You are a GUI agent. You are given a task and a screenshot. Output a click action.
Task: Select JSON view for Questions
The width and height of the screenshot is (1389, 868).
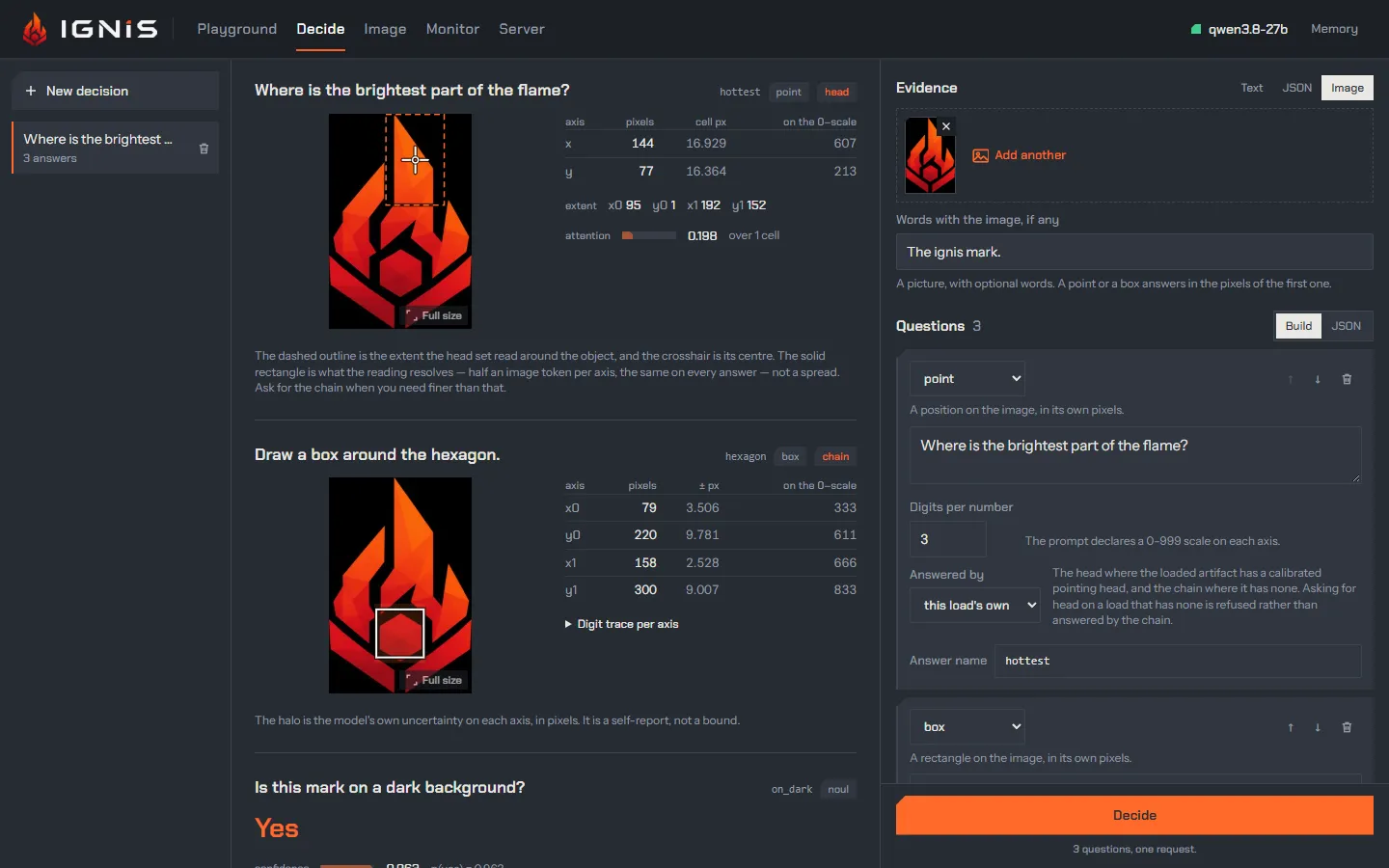1346,326
